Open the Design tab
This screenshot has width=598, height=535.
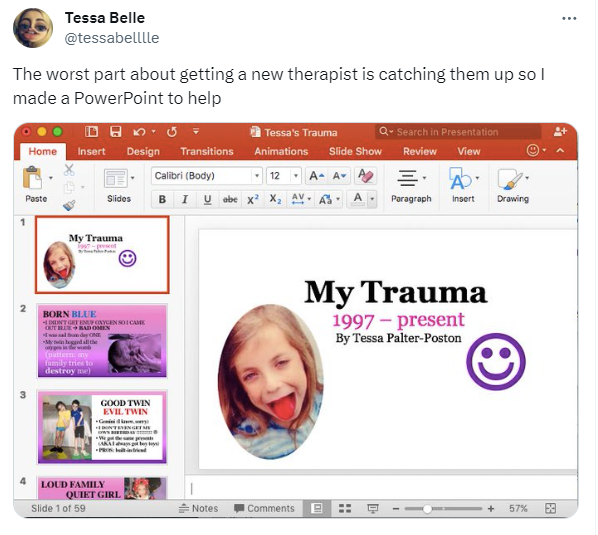(x=143, y=151)
